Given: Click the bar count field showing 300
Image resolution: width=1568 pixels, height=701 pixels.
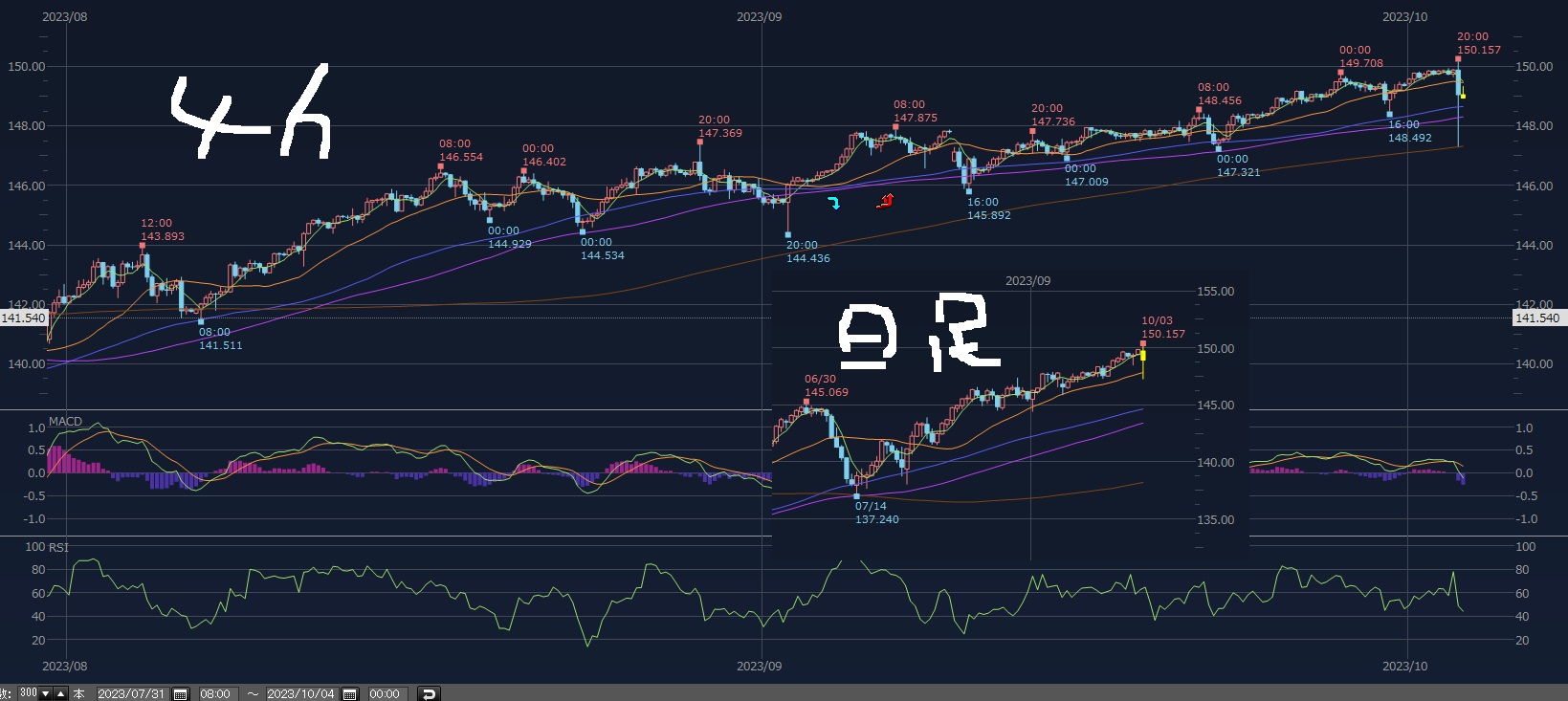Looking at the screenshot, I should pyautogui.click(x=29, y=693).
